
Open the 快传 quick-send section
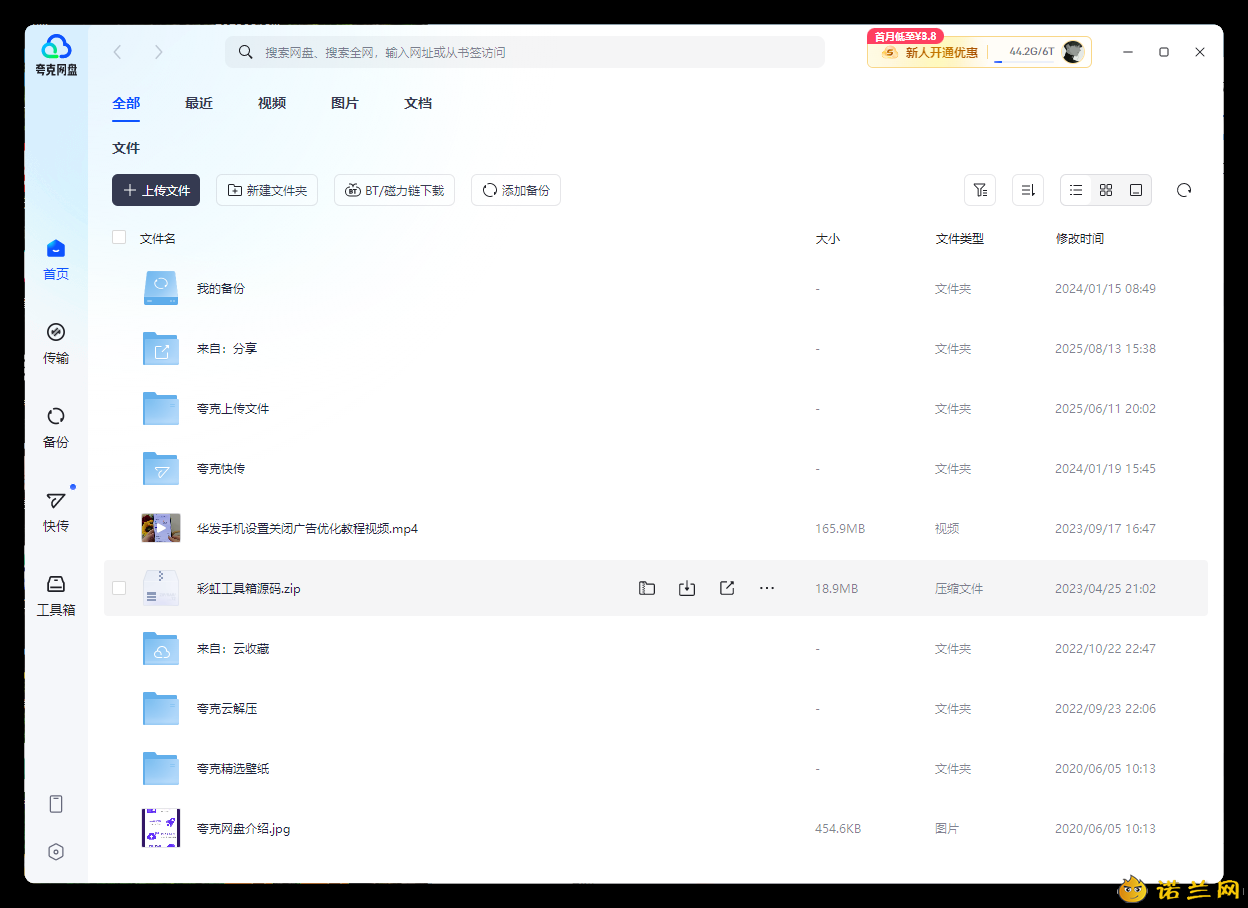[x=56, y=511]
